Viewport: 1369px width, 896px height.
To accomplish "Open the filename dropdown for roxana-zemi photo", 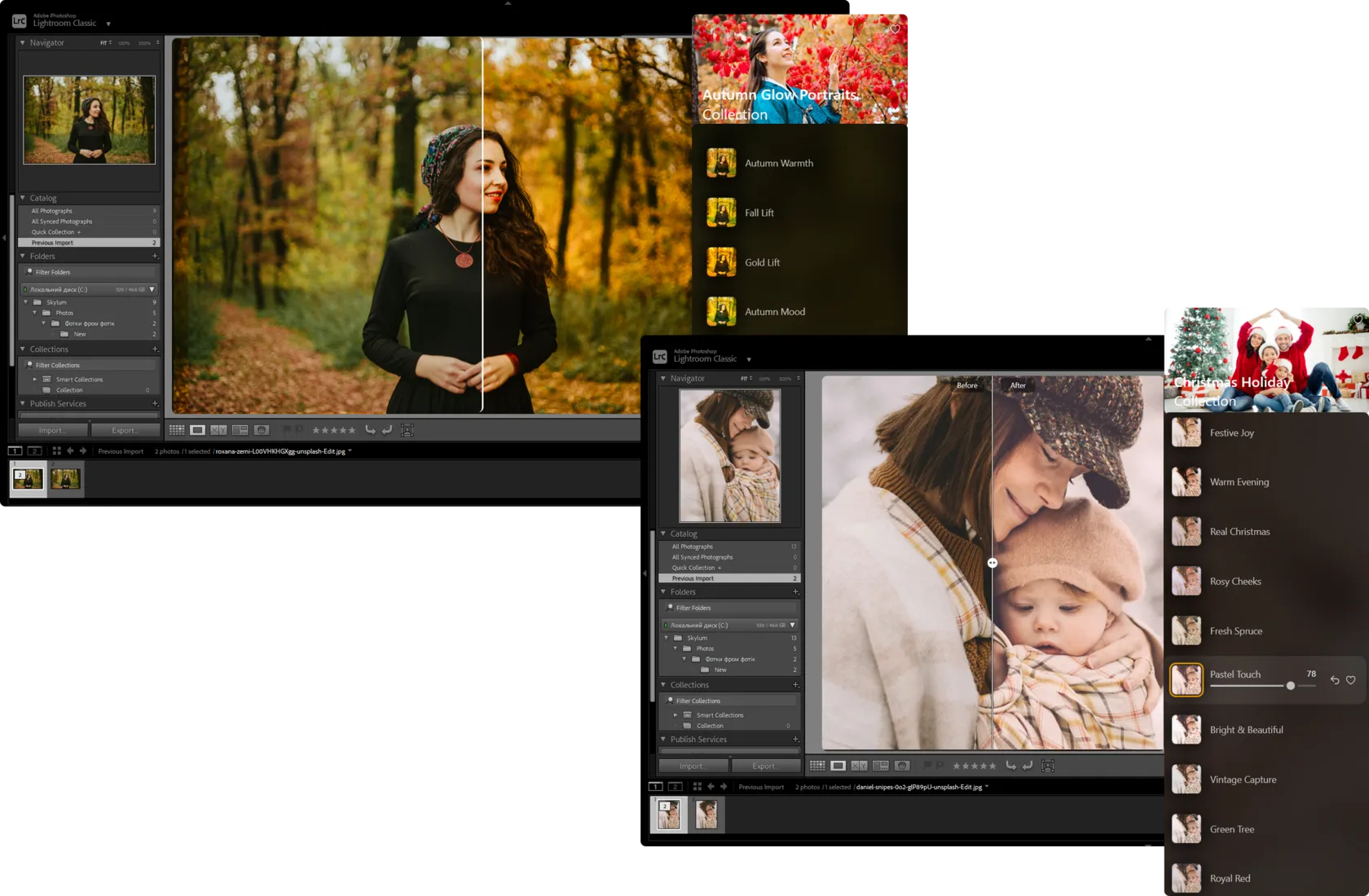I will (350, 451).
